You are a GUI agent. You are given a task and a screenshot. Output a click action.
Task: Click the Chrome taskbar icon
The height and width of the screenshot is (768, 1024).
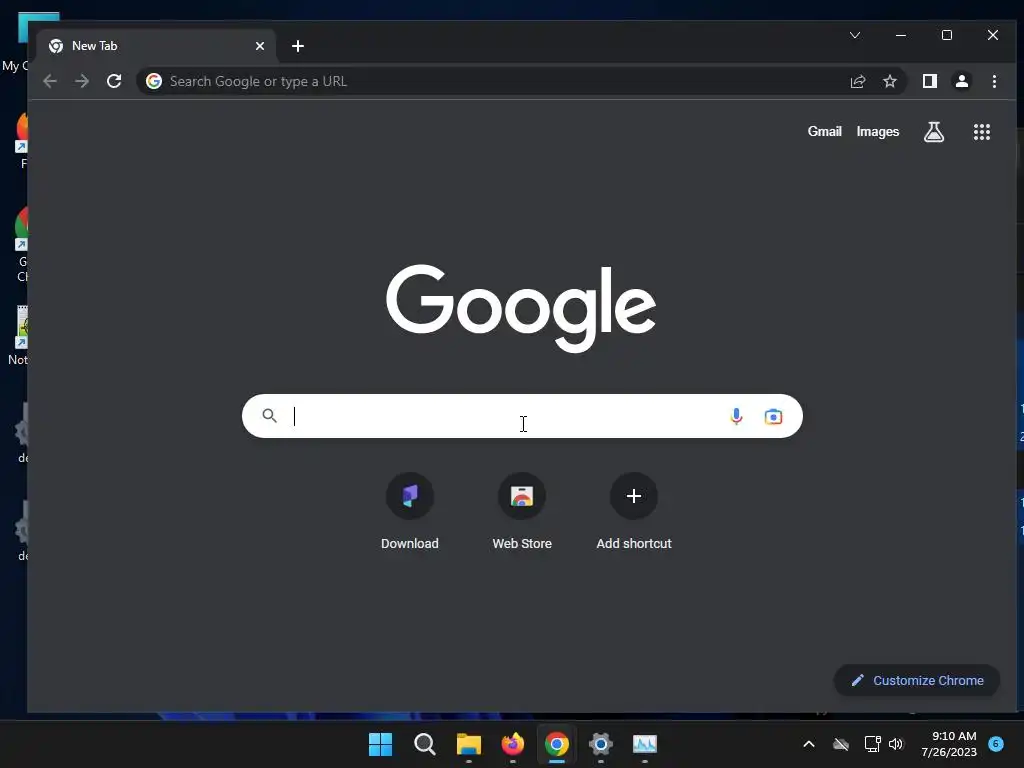556,744
